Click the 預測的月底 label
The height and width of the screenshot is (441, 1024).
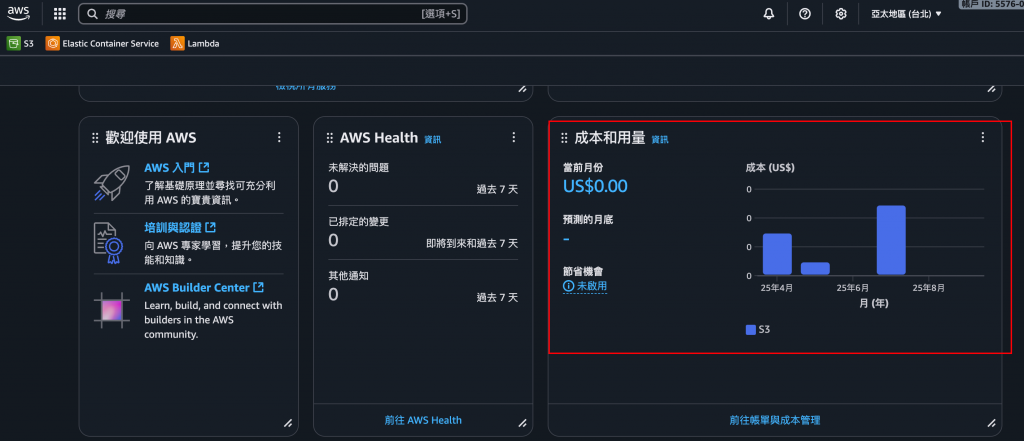pos(588,220)
